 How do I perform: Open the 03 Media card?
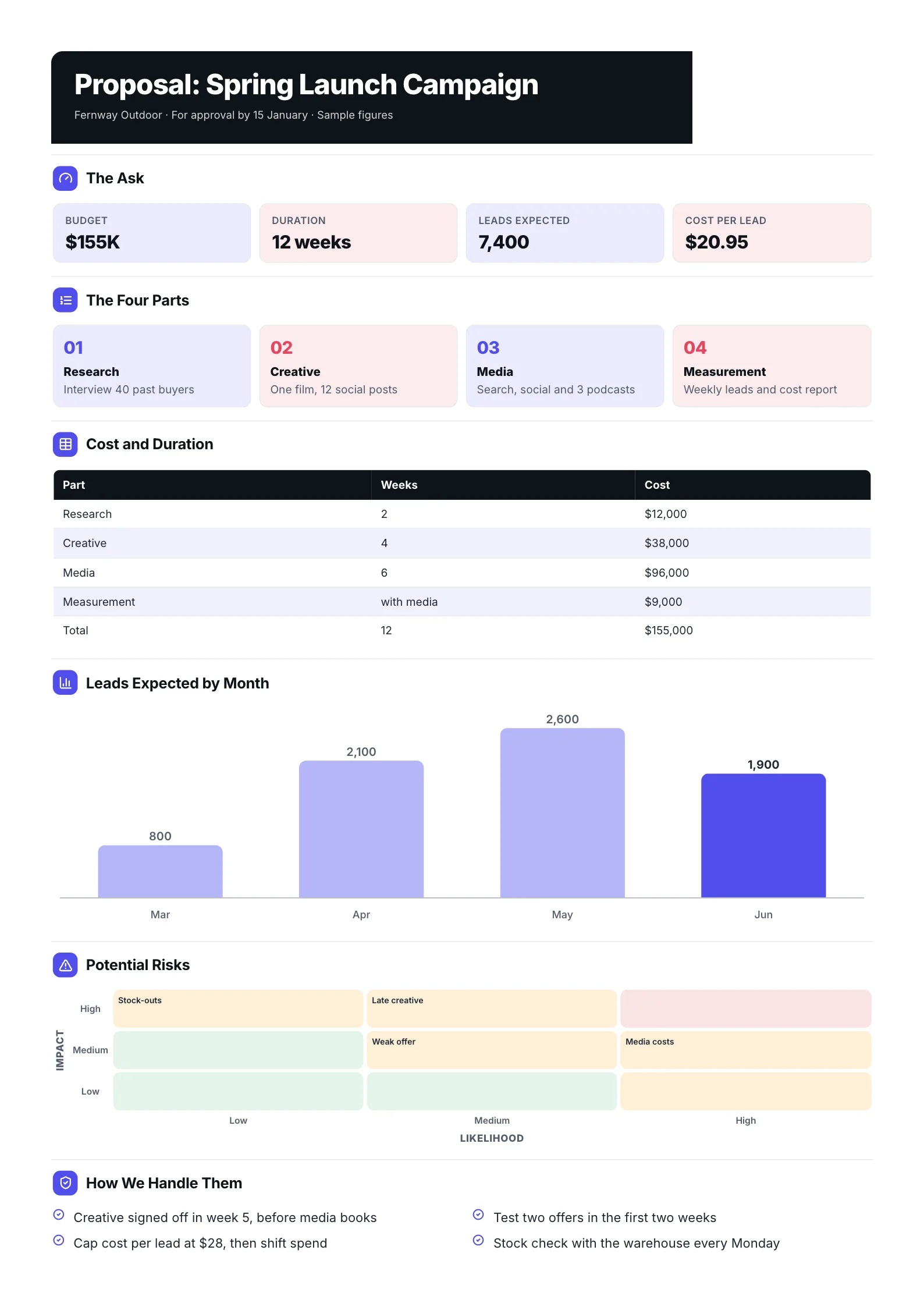(x=565, y=366)
